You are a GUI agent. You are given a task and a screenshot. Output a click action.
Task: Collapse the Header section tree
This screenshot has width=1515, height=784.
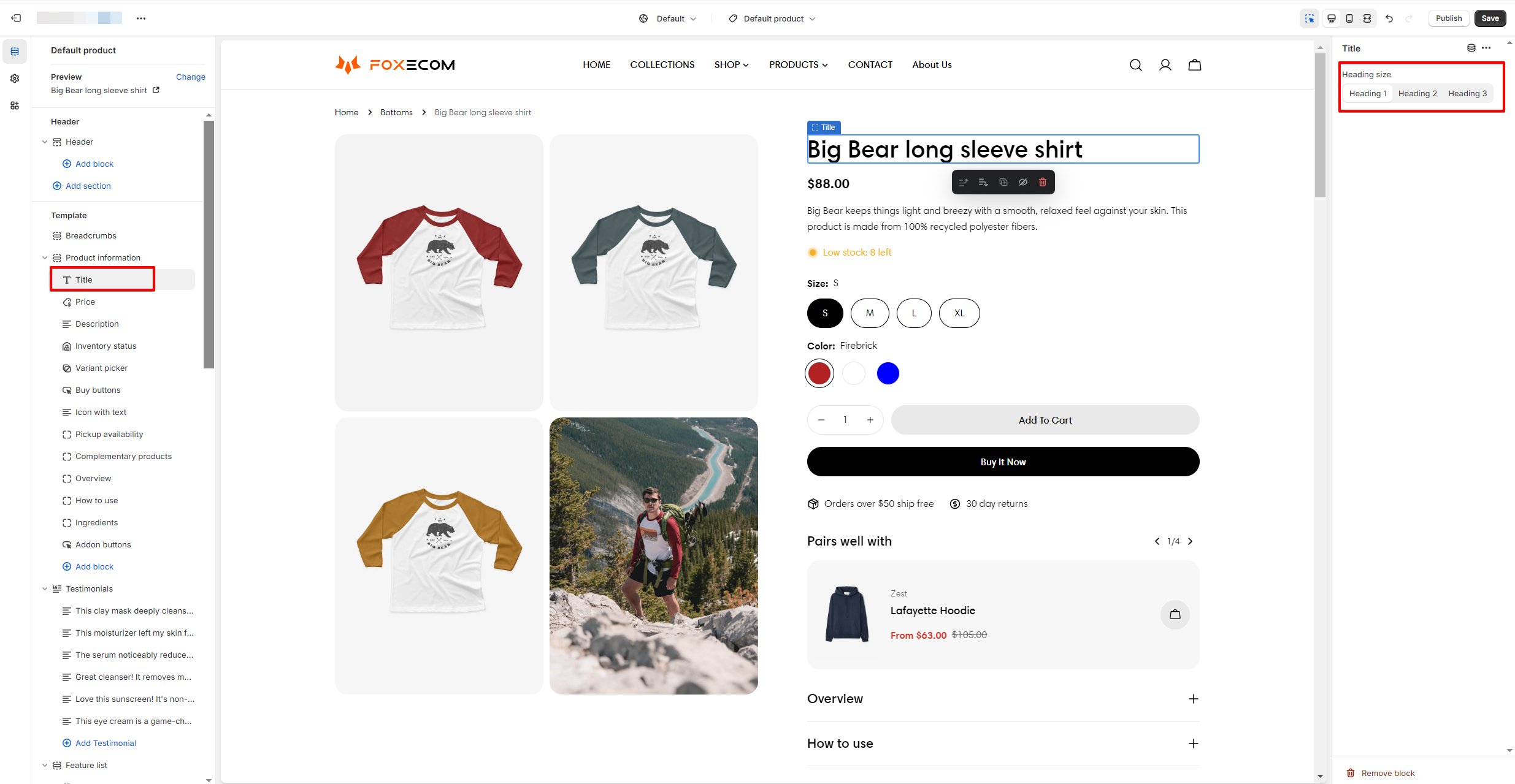[45, 142]
